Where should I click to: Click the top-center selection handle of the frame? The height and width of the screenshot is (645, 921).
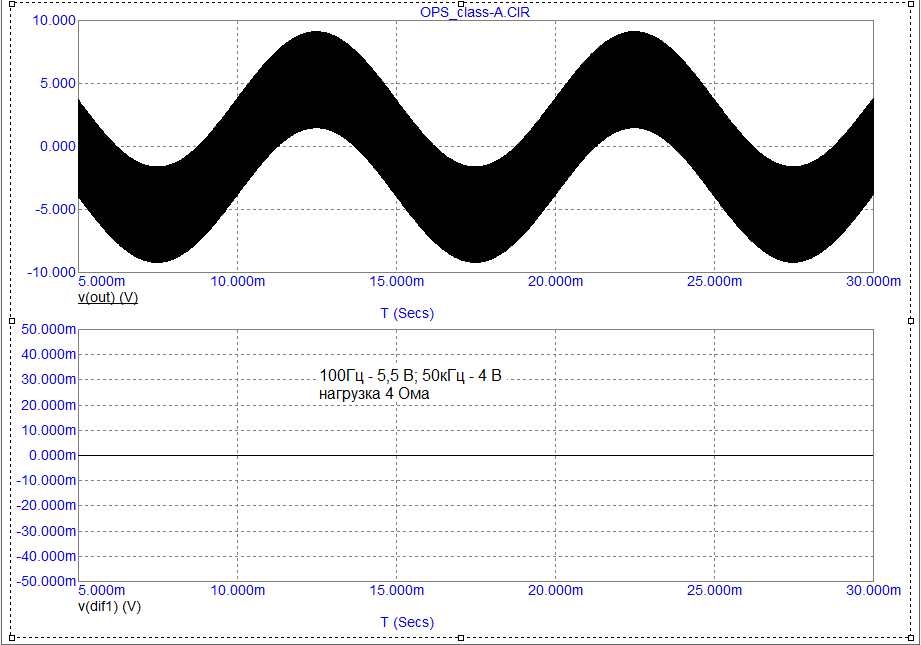click(461, 4)
